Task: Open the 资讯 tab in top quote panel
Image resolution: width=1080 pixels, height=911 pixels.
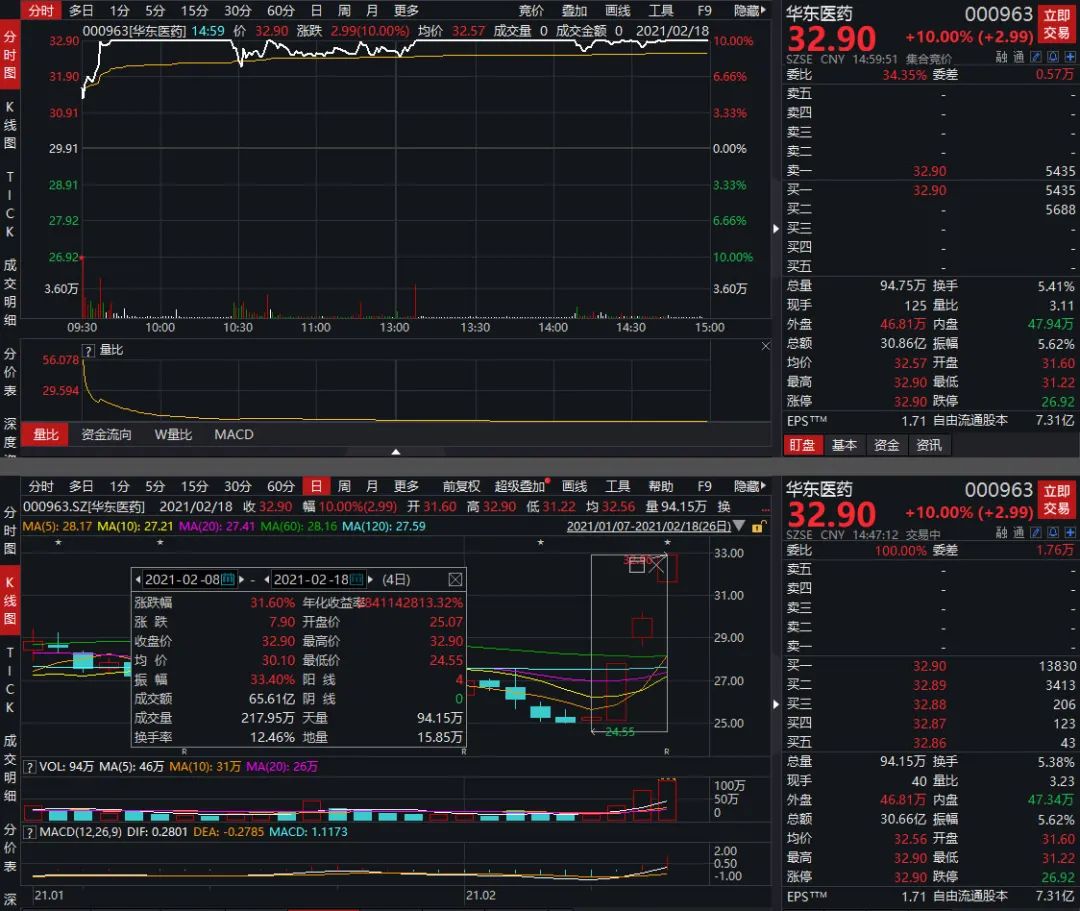Action: [x=929, y=445]
